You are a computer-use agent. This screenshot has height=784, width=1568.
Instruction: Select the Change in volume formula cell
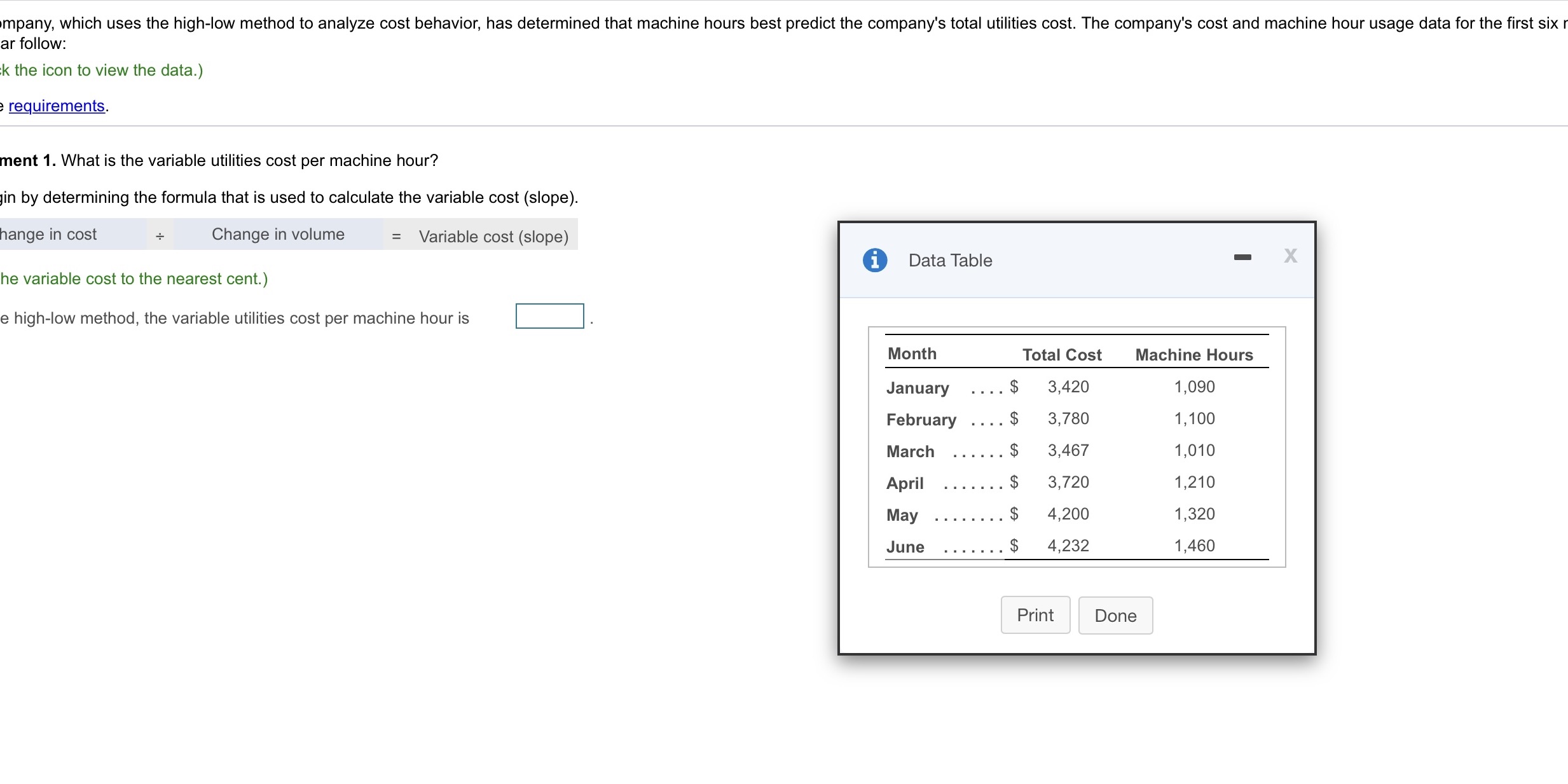click(278, 234)
